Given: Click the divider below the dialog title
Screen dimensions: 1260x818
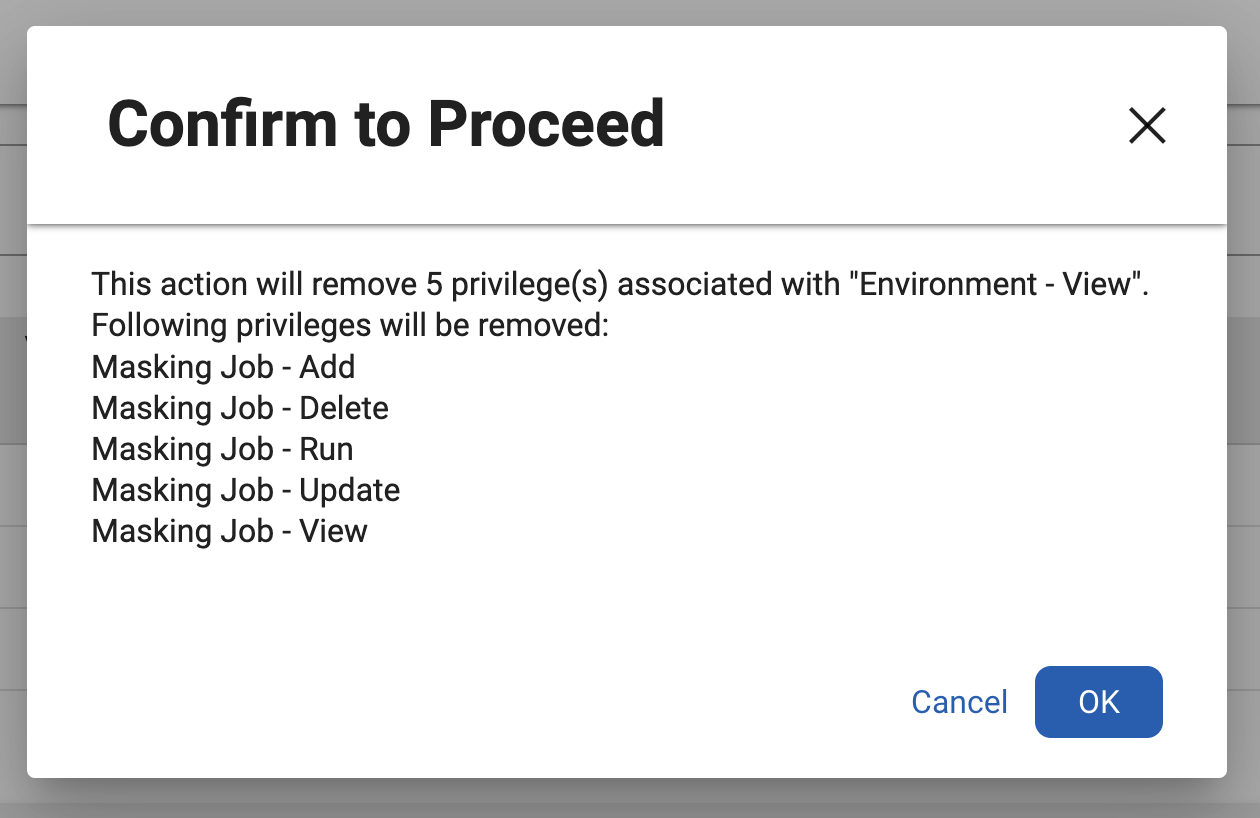Looking at the screenshot, I should click(x=630, y=221).
